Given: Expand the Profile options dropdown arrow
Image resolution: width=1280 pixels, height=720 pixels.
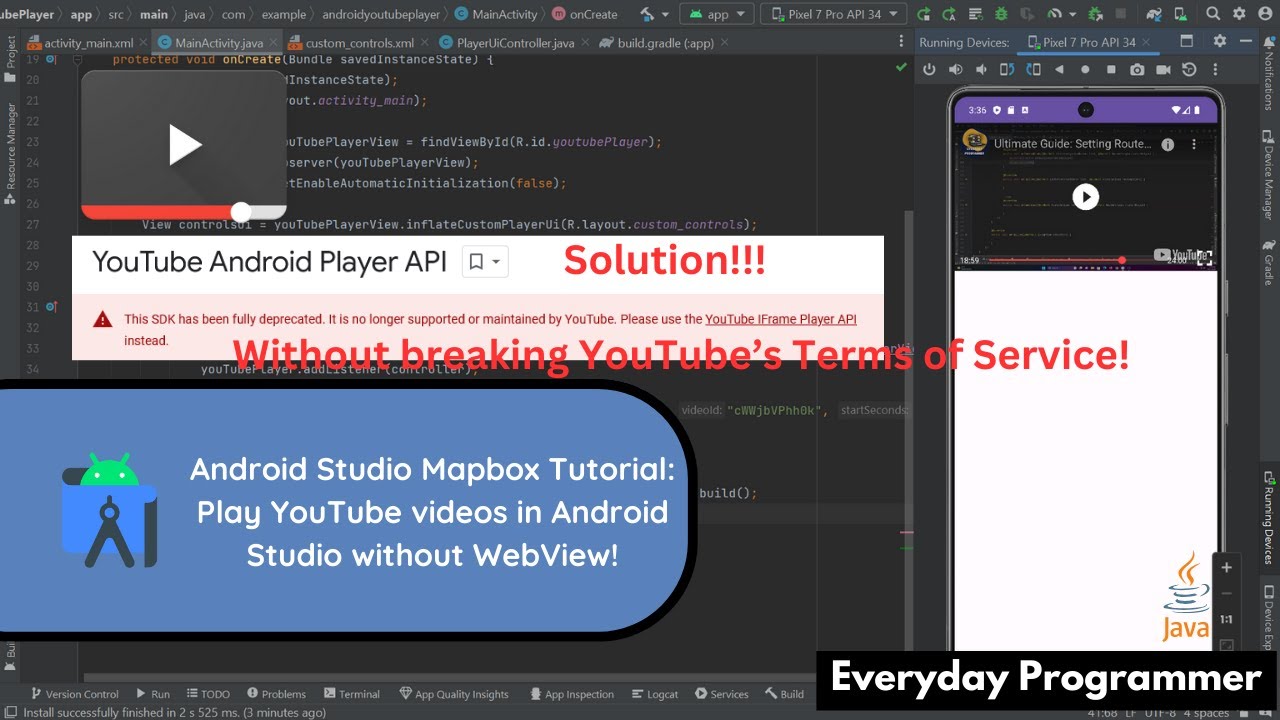Looking at the screenshot, I should tap(1072, 14).
